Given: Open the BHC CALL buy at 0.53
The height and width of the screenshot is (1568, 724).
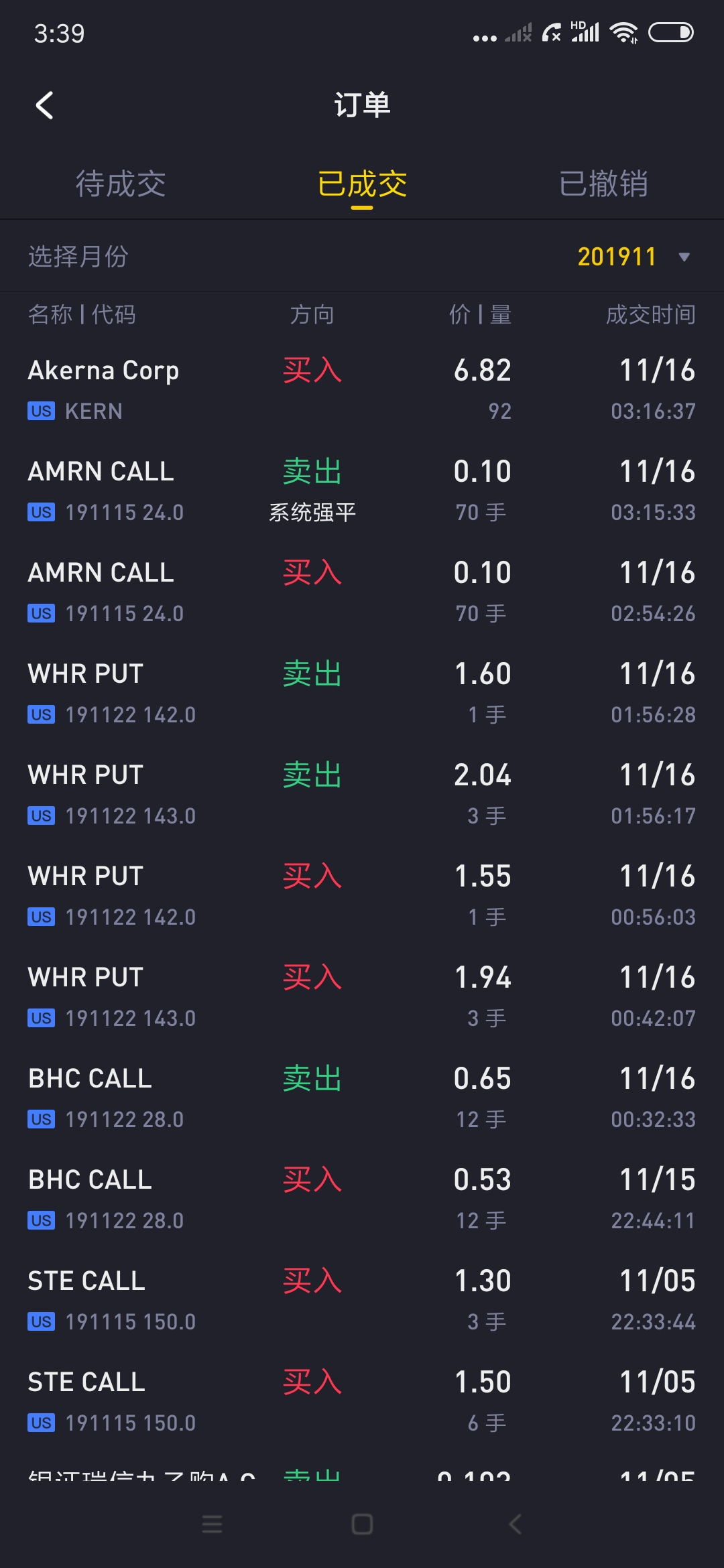Looking at the screenshot, I should 362,1199.
